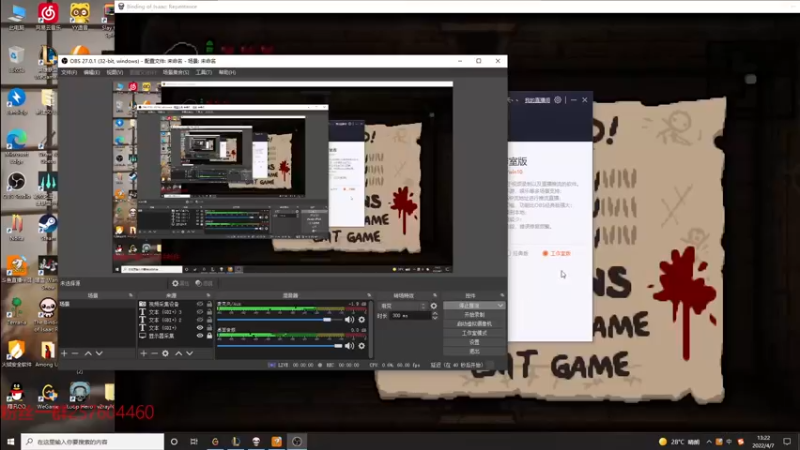Open Steam desktop shortcut

[x=48, y=228]
